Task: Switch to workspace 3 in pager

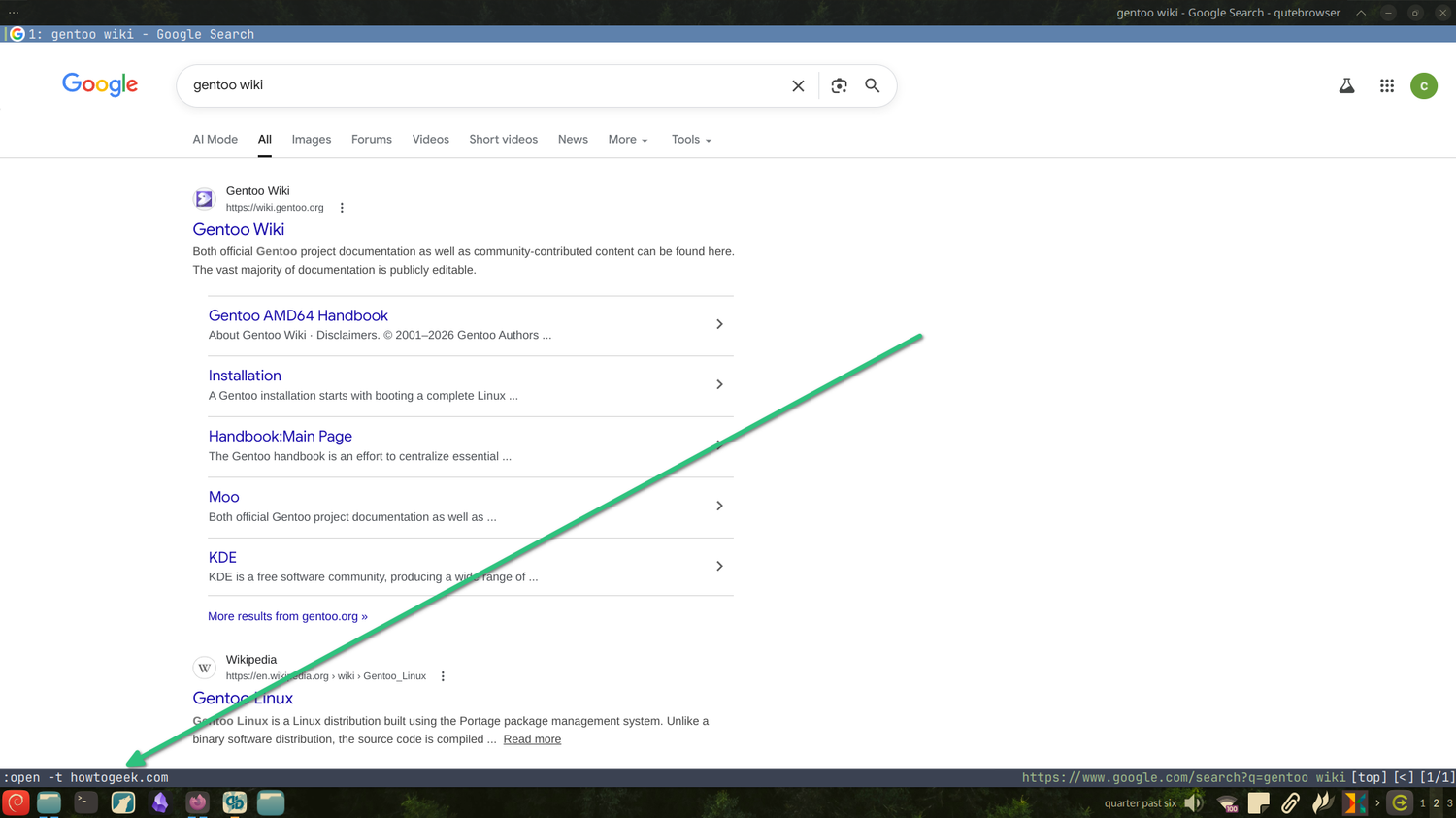Action: coord(1449,803)
